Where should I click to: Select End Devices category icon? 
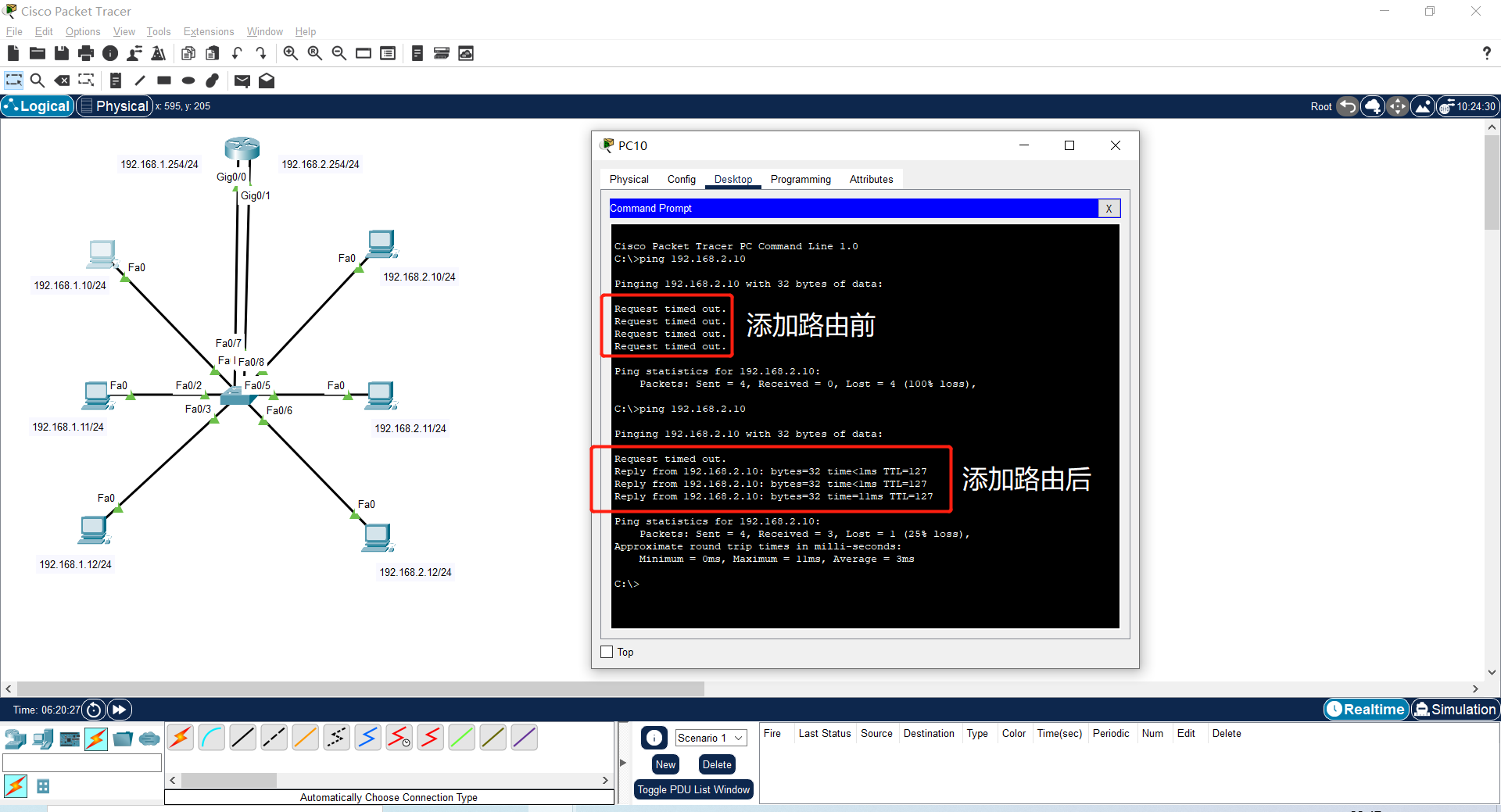point(43,739)
